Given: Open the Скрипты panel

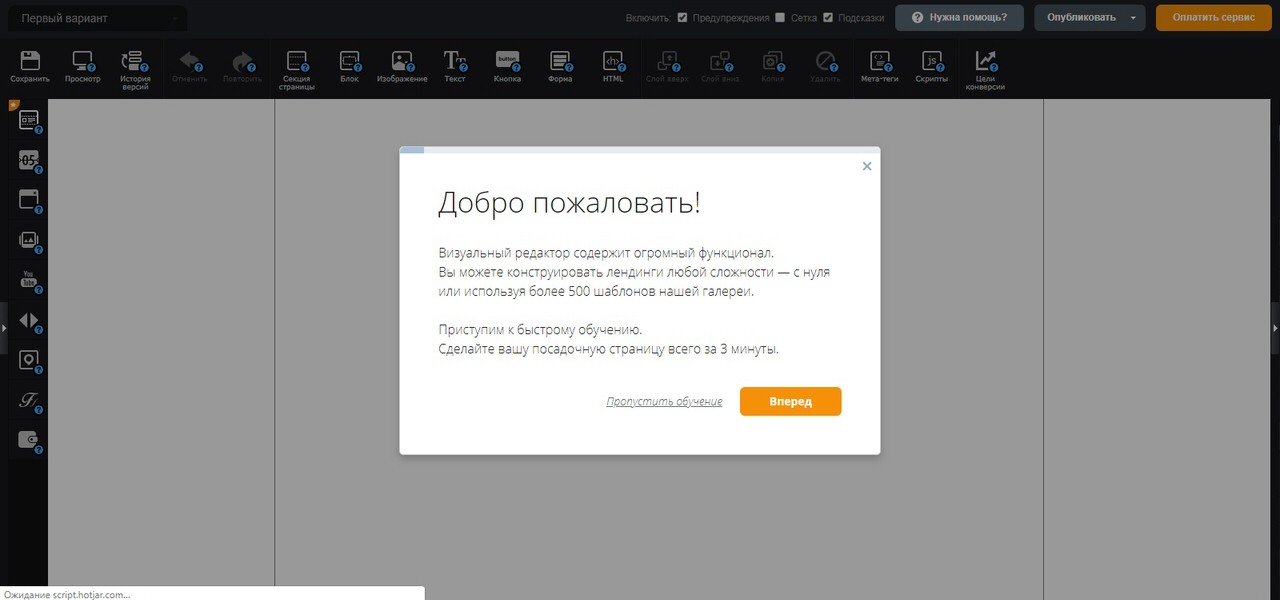Looking at the screenshot, I should (x=931, y=60).
